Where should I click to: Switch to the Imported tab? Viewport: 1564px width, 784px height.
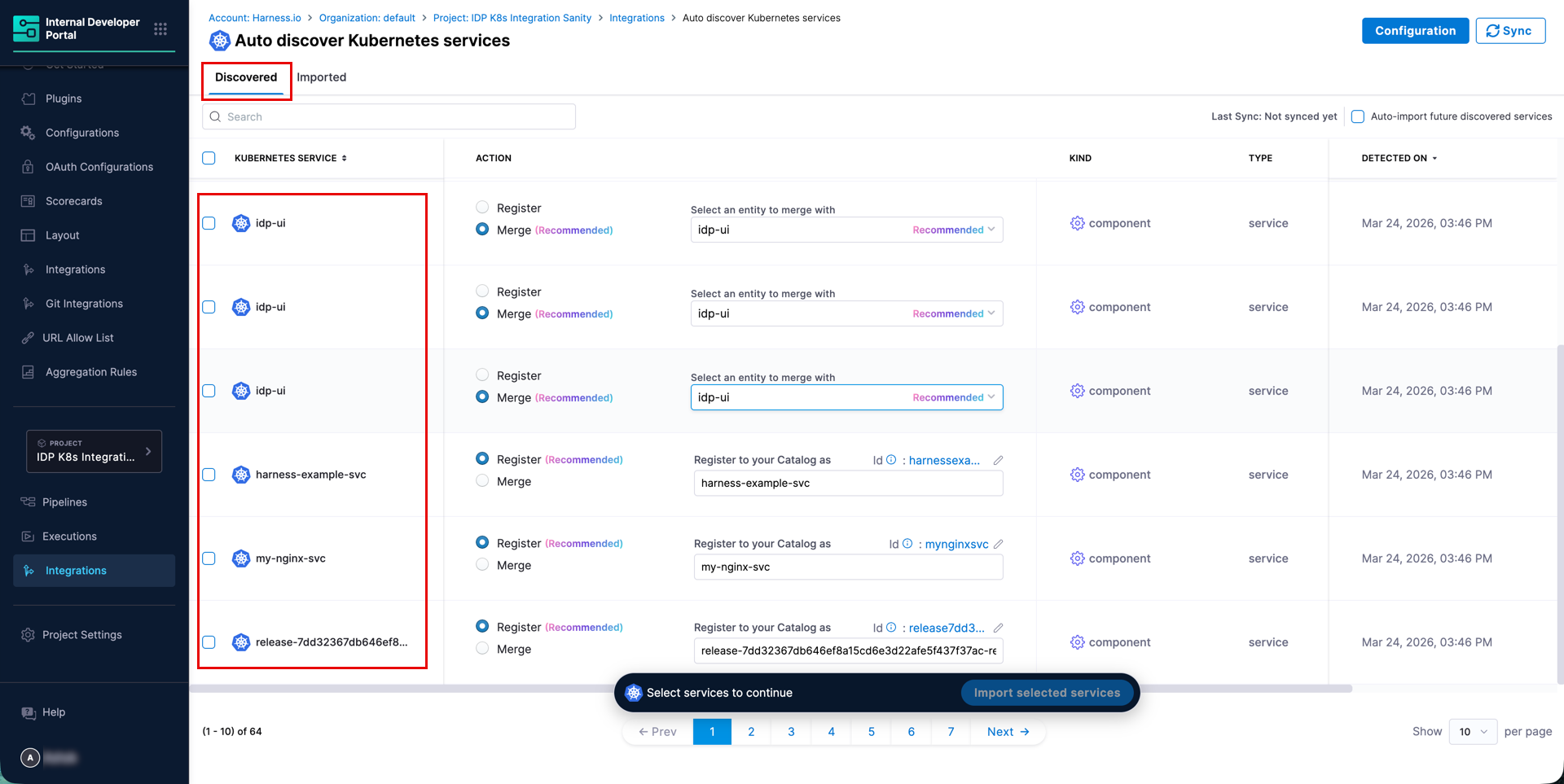pyautogui.click(x=321, y=77)
